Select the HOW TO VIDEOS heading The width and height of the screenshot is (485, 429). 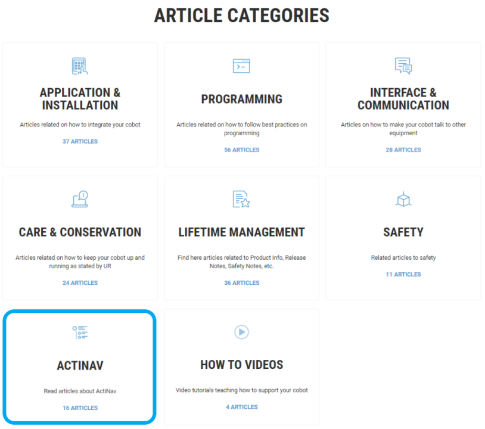(242, 365)
